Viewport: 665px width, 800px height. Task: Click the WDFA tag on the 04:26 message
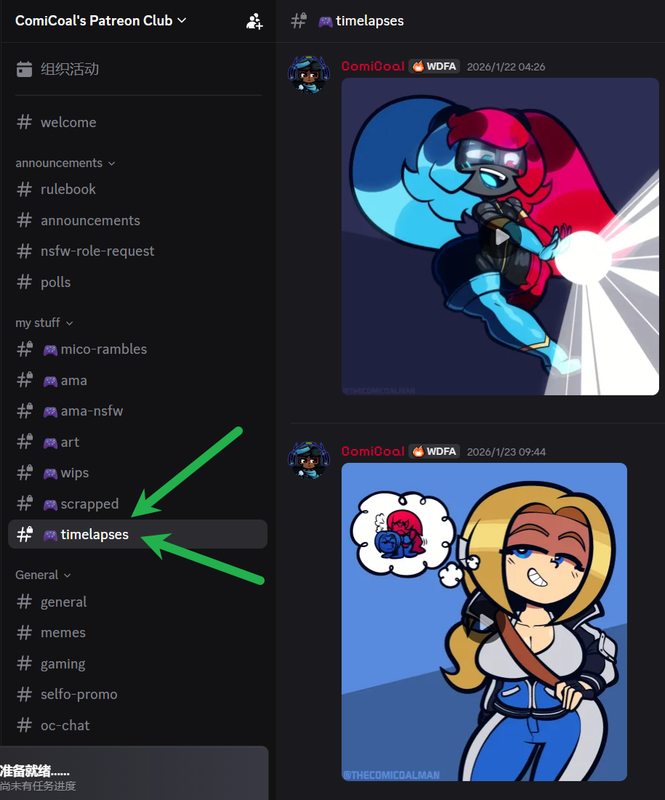point(434,66)
